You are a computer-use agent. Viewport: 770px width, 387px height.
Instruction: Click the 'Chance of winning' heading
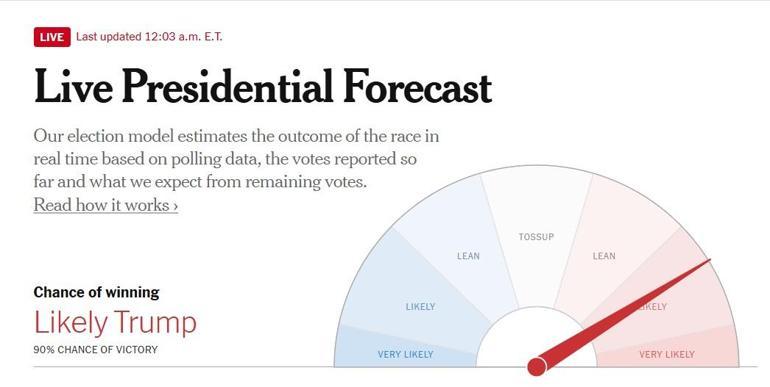click(x=96, y=292)
